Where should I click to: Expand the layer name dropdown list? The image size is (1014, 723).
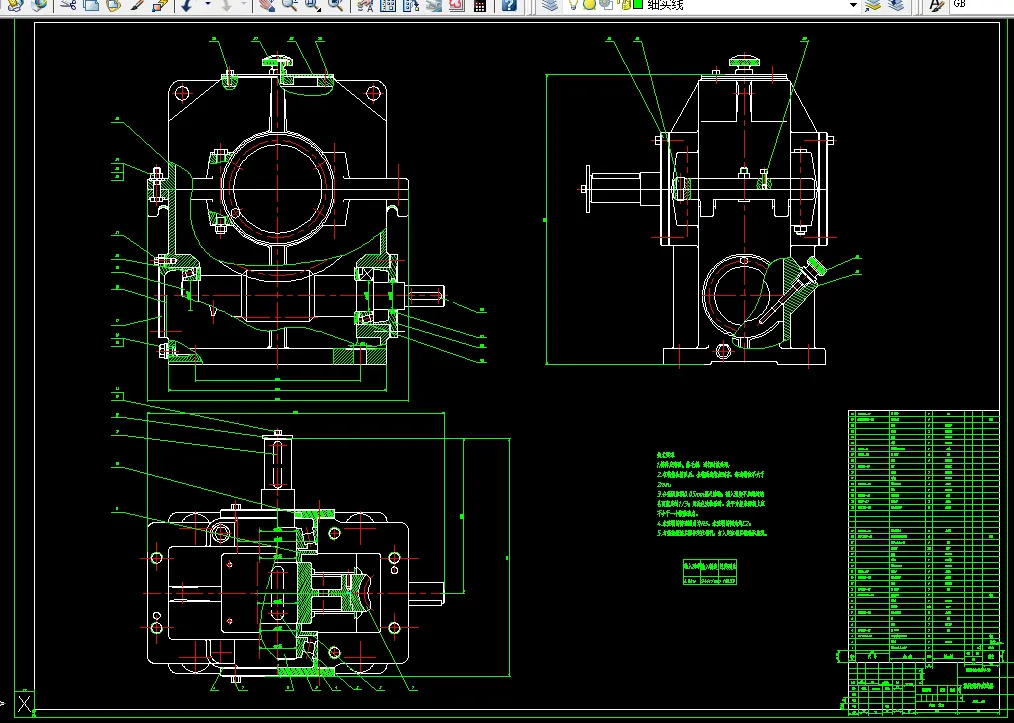pos(853,5)
